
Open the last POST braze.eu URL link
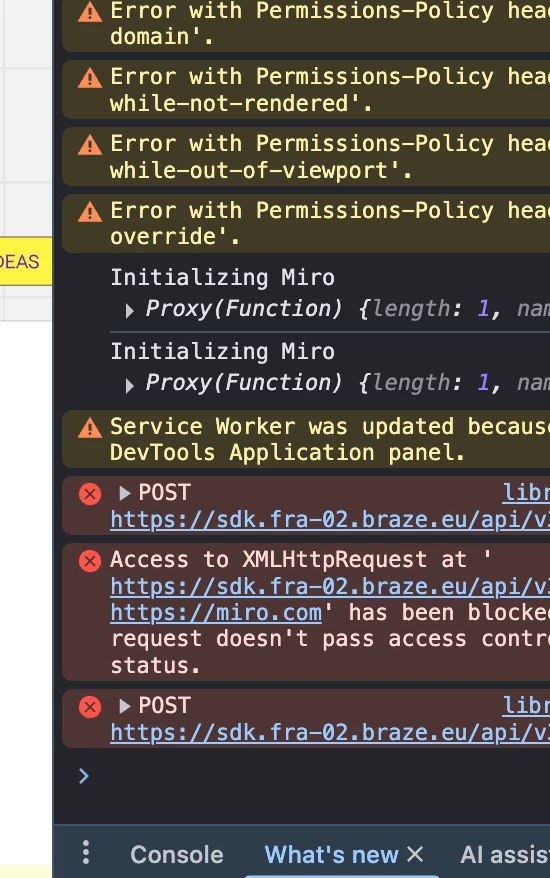coord(330,732)
